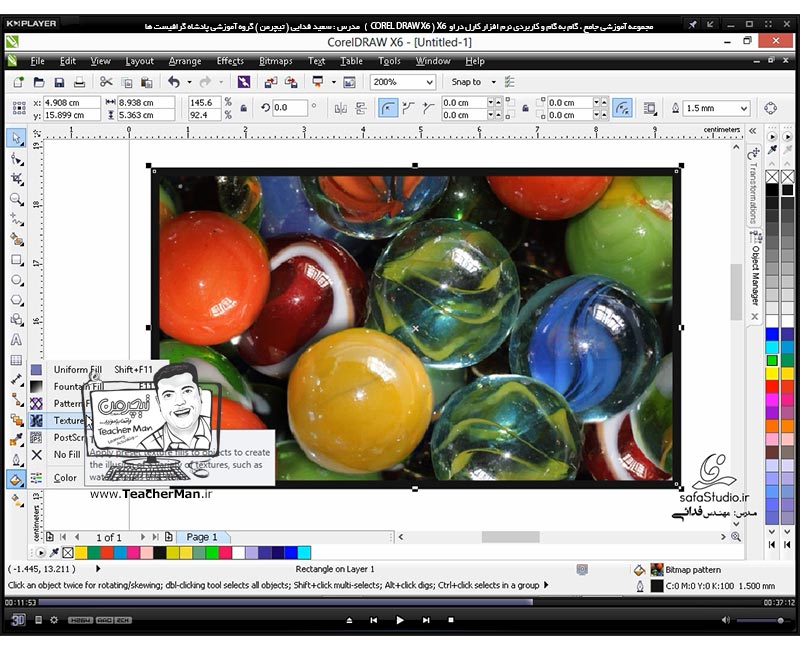Click the KMPlayer seek progress bar
Image resolution: width=800 pixels, height=650 pixels.
(x=399, y=603)
